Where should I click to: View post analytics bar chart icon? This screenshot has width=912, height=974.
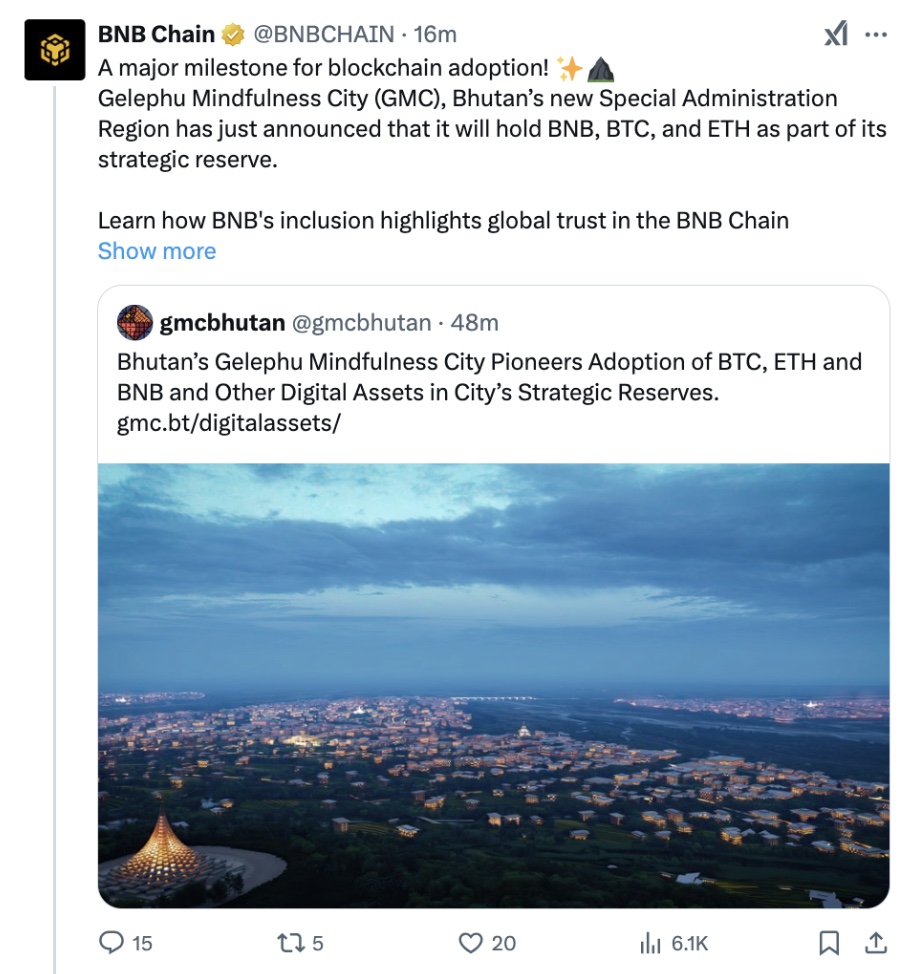[x=650, y=942]
